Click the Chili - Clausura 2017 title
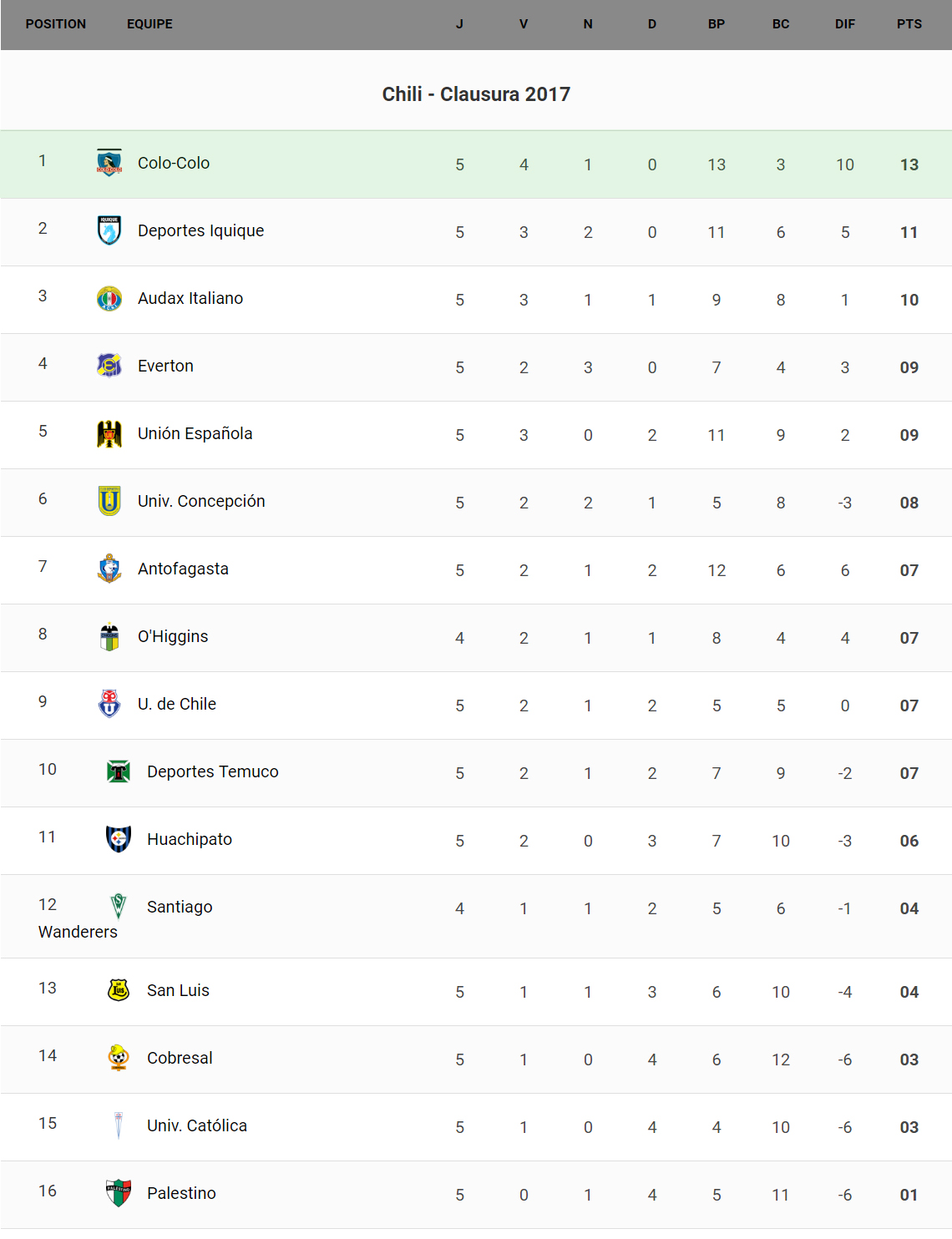Screen dimensions: 952x1239 [476, 94]
